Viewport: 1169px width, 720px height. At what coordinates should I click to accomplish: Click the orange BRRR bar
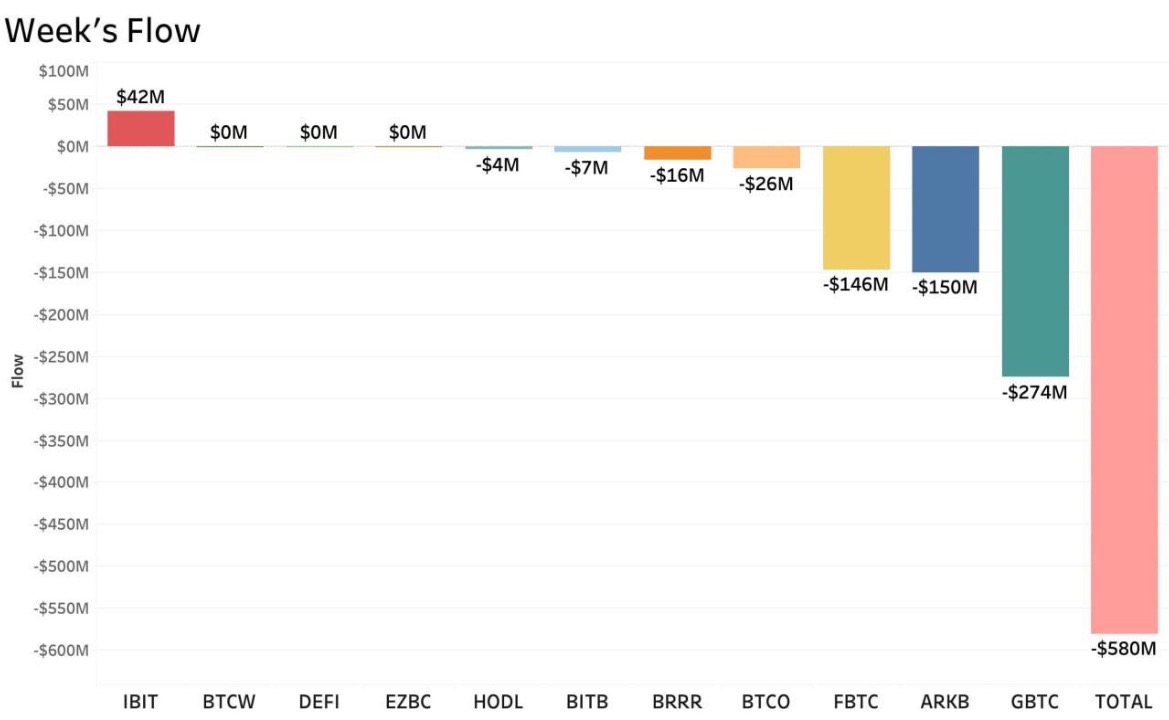[677, 153]
